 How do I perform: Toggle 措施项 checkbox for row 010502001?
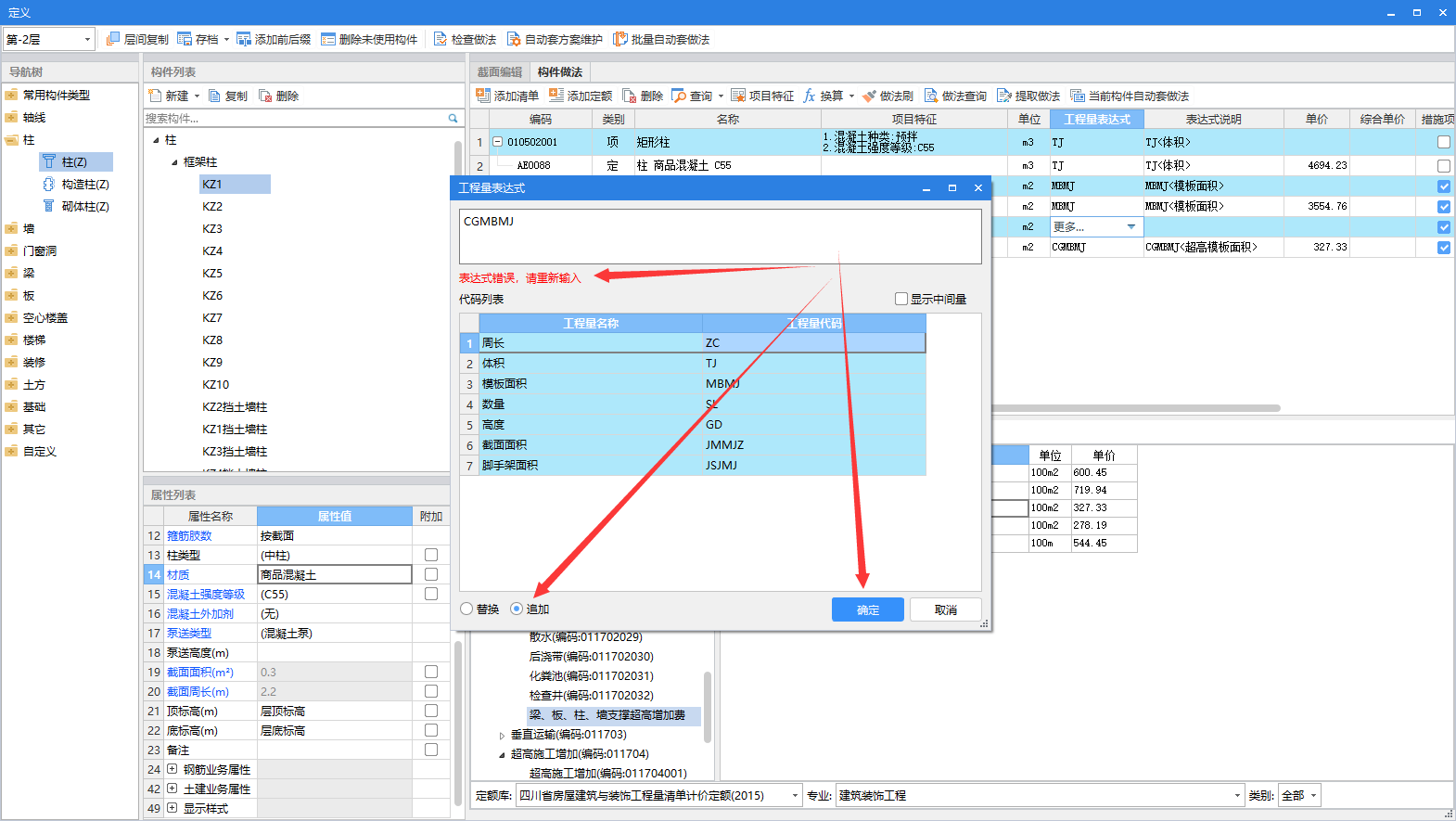click(x=1444, y=142)
